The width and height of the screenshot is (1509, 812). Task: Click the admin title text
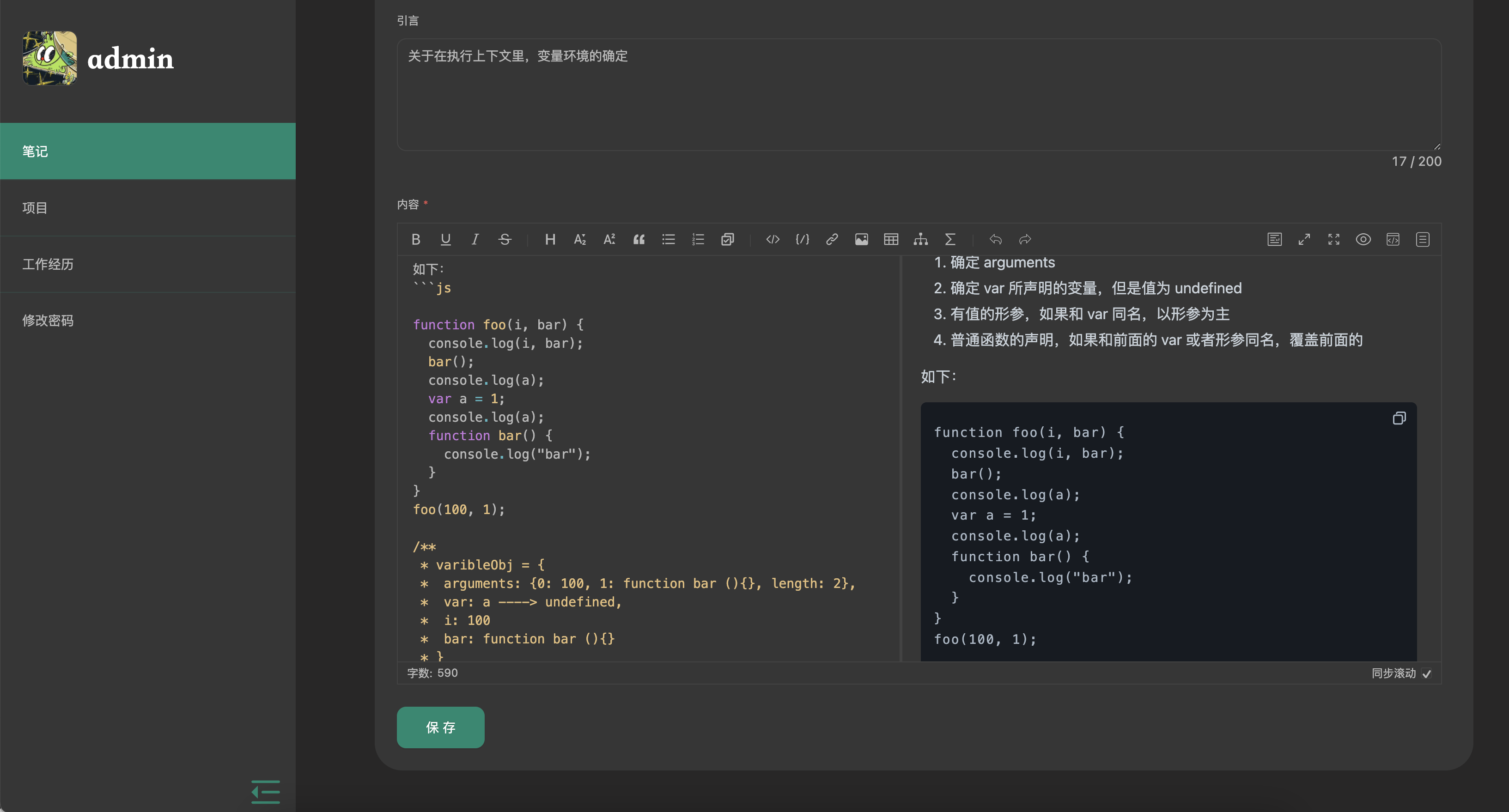click(x=130, y=59)
